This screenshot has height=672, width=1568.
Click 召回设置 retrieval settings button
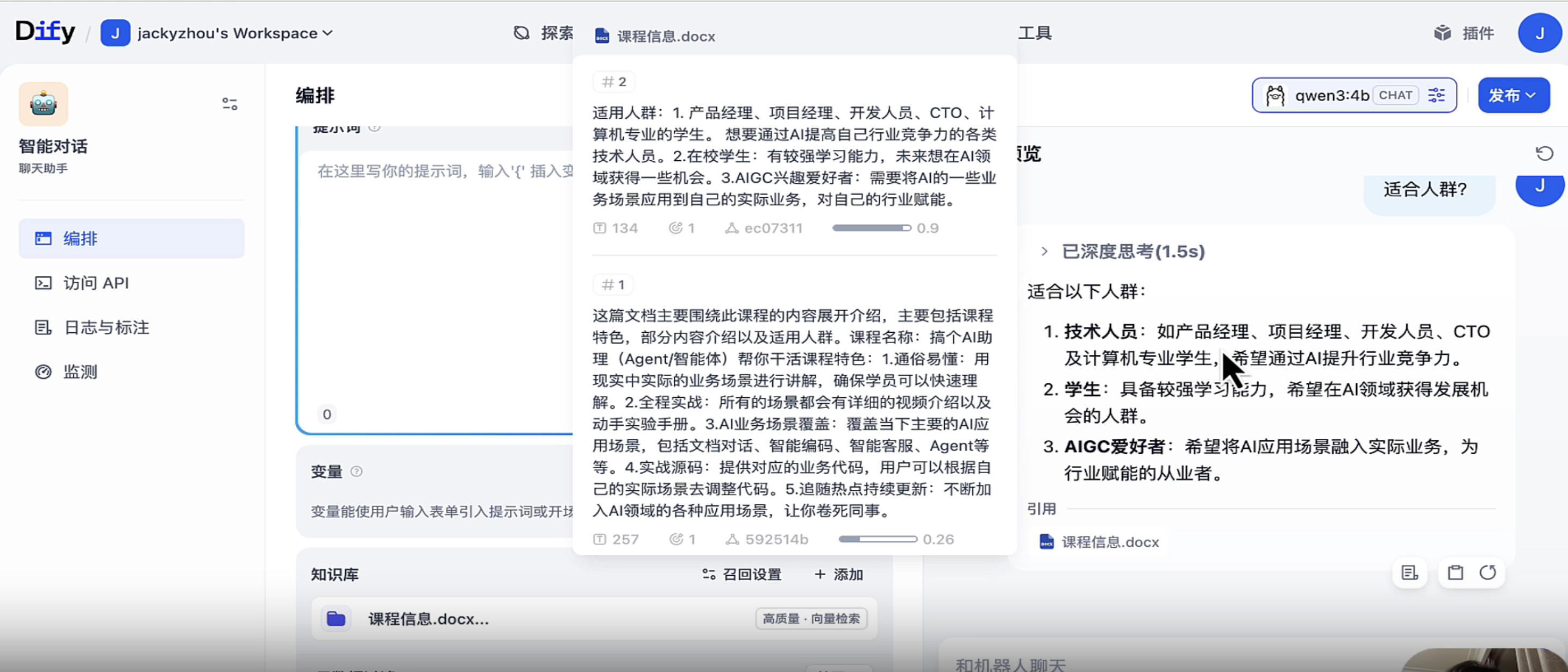(742, 574)
